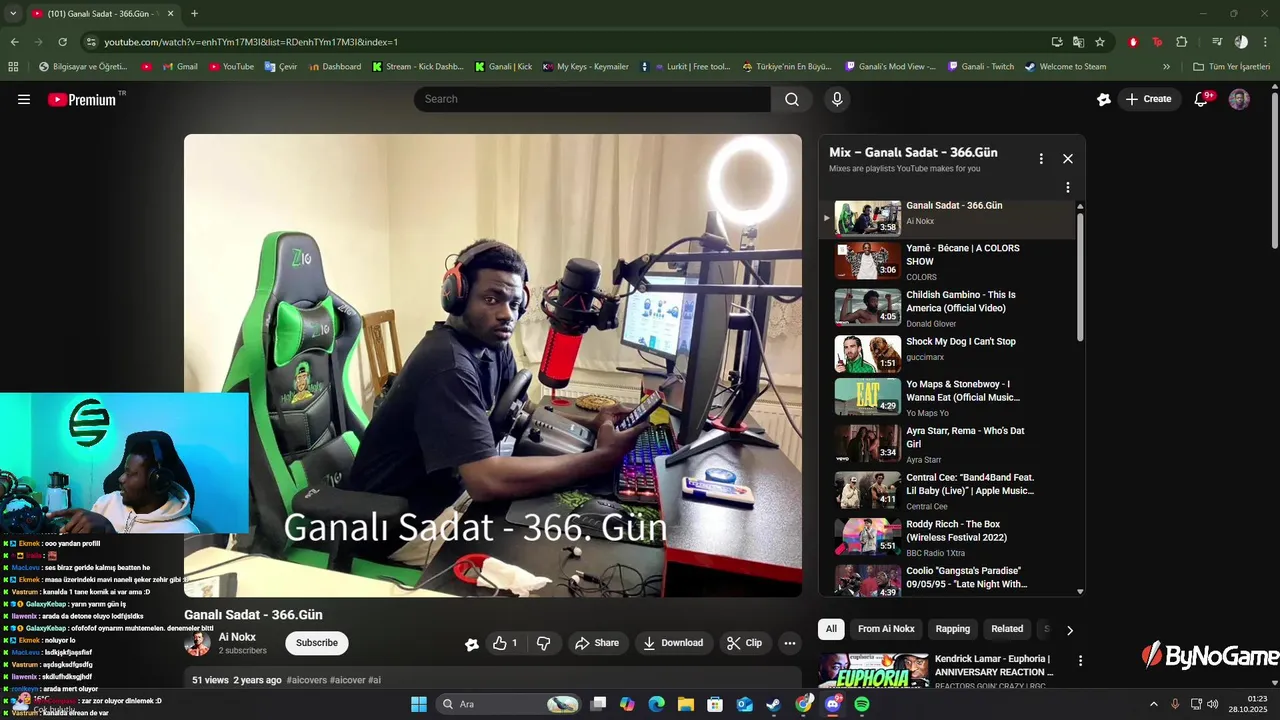Reload the page in Chrome
Screen dimensions: 1280x720
(62, 42)
